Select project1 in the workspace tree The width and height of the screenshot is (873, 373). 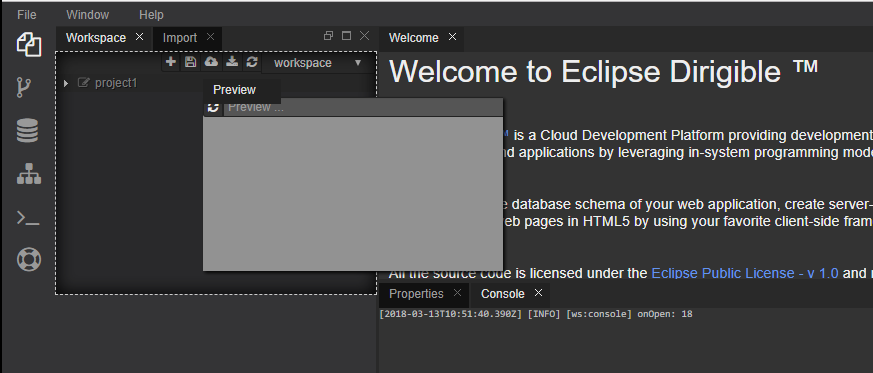(x=116, y=83)
